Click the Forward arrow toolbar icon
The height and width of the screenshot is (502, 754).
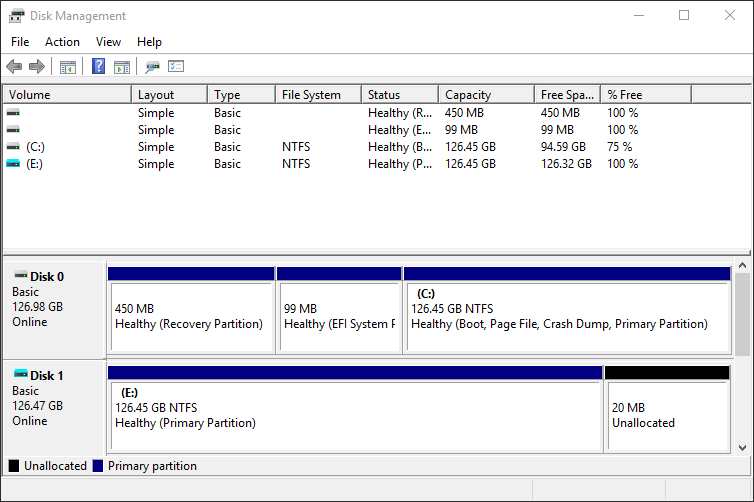37,67
